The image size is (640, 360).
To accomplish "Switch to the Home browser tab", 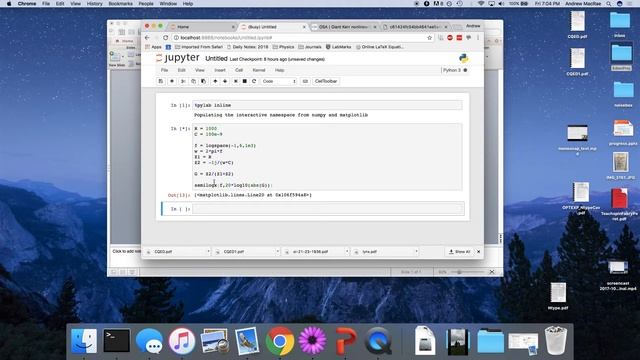I will point(201,27).
